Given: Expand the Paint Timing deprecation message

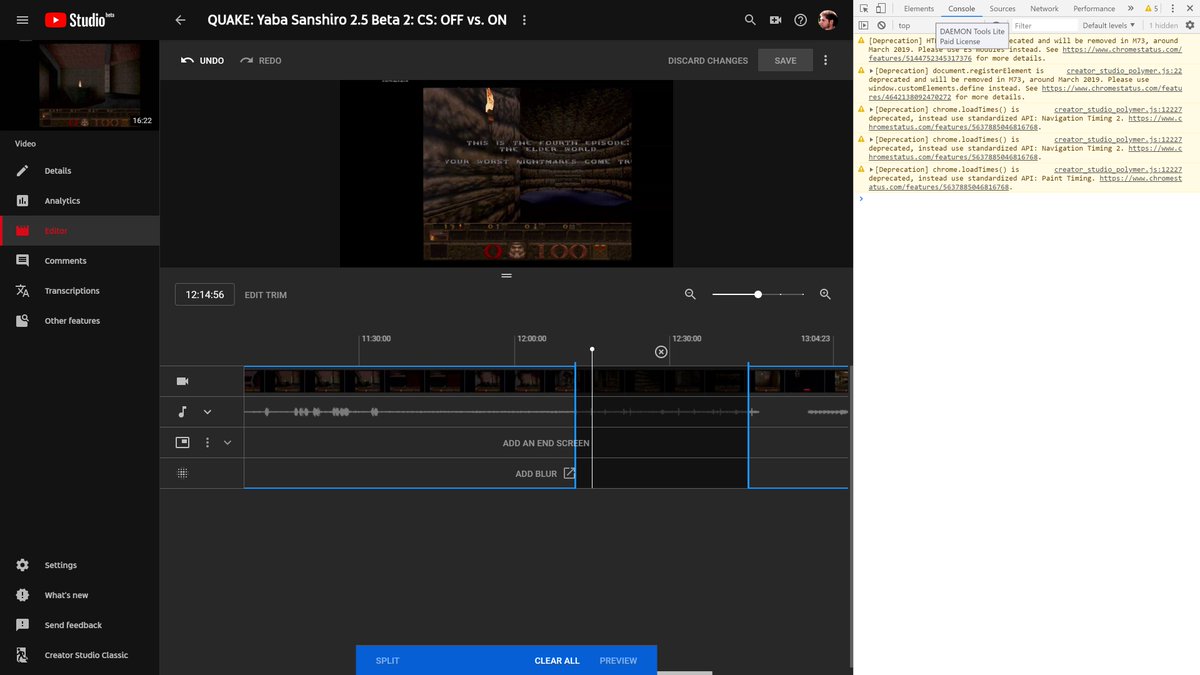Looking at the screenshot, I should coord(872,170).
